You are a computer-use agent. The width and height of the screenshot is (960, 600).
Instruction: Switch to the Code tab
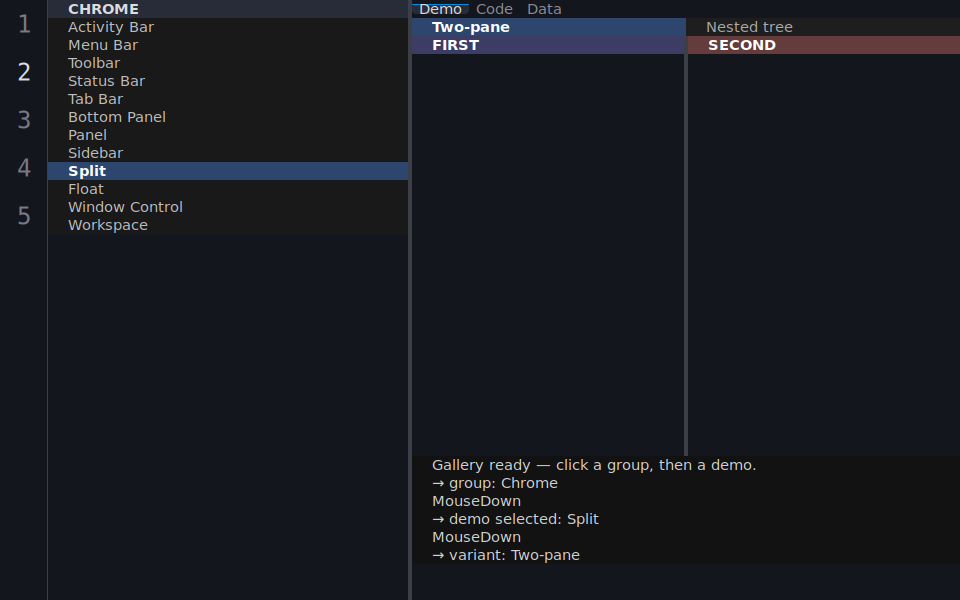[x=494, y=9]
